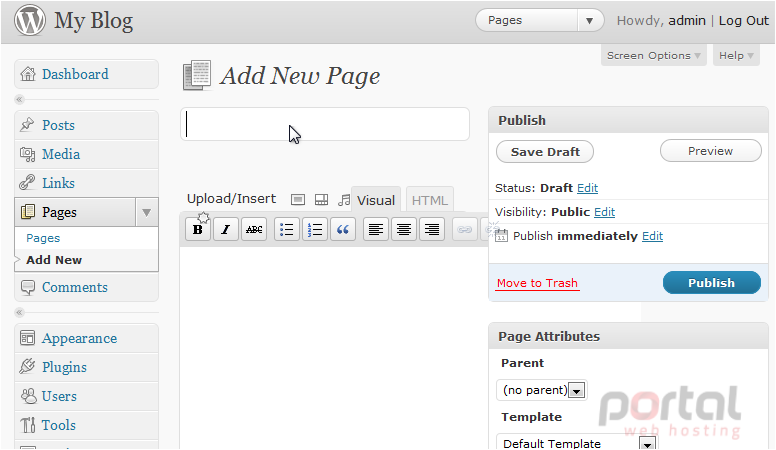
Task: Insert an unordered bullet list
Action: [287, 229]
